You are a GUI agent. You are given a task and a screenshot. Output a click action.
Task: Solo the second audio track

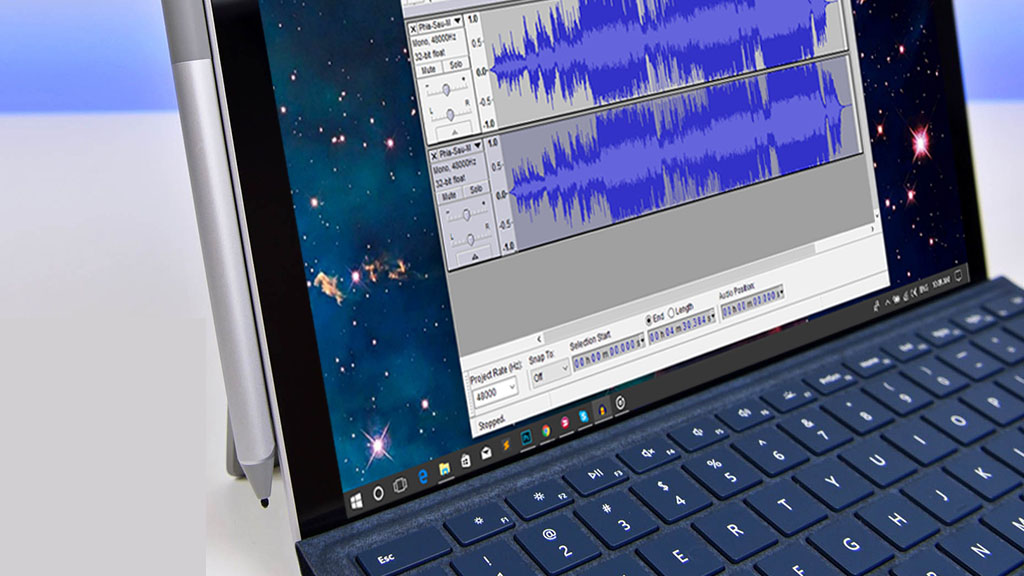coord(476,189)
